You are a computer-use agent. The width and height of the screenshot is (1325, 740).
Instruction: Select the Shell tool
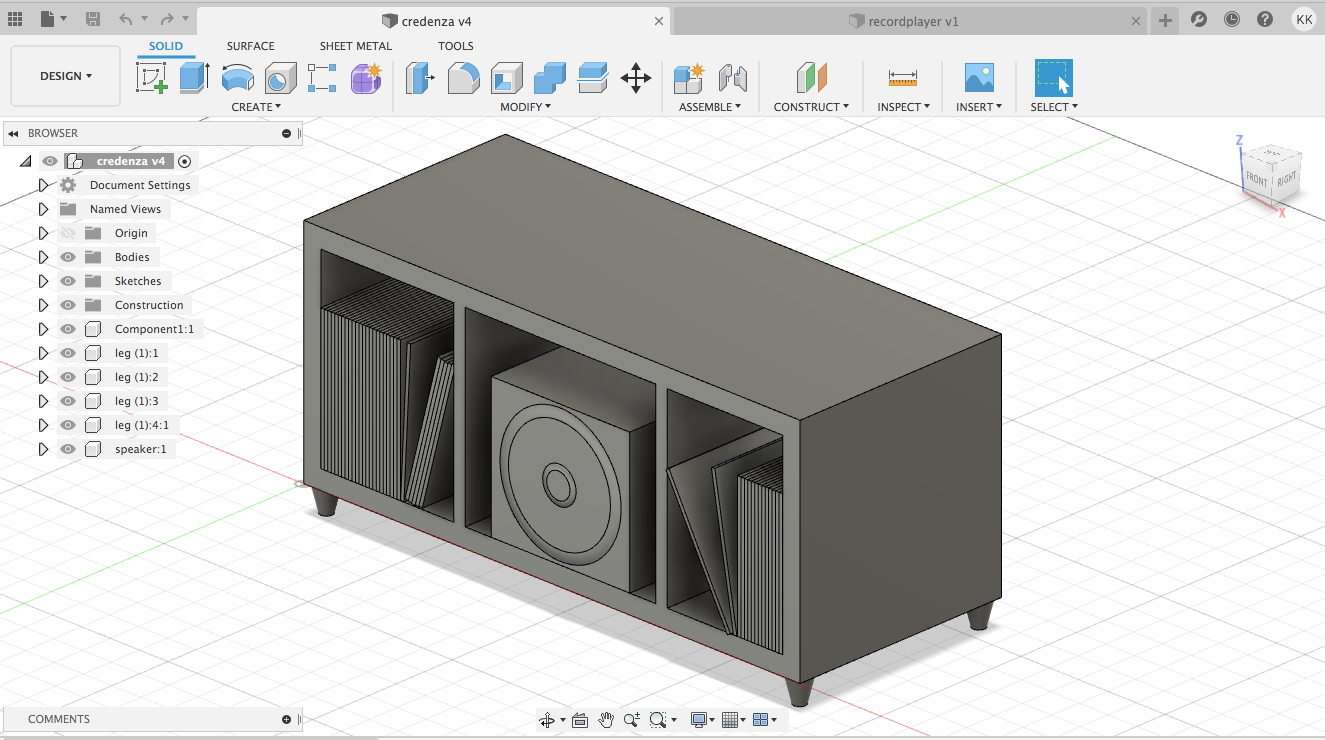[x=506, y=78]
